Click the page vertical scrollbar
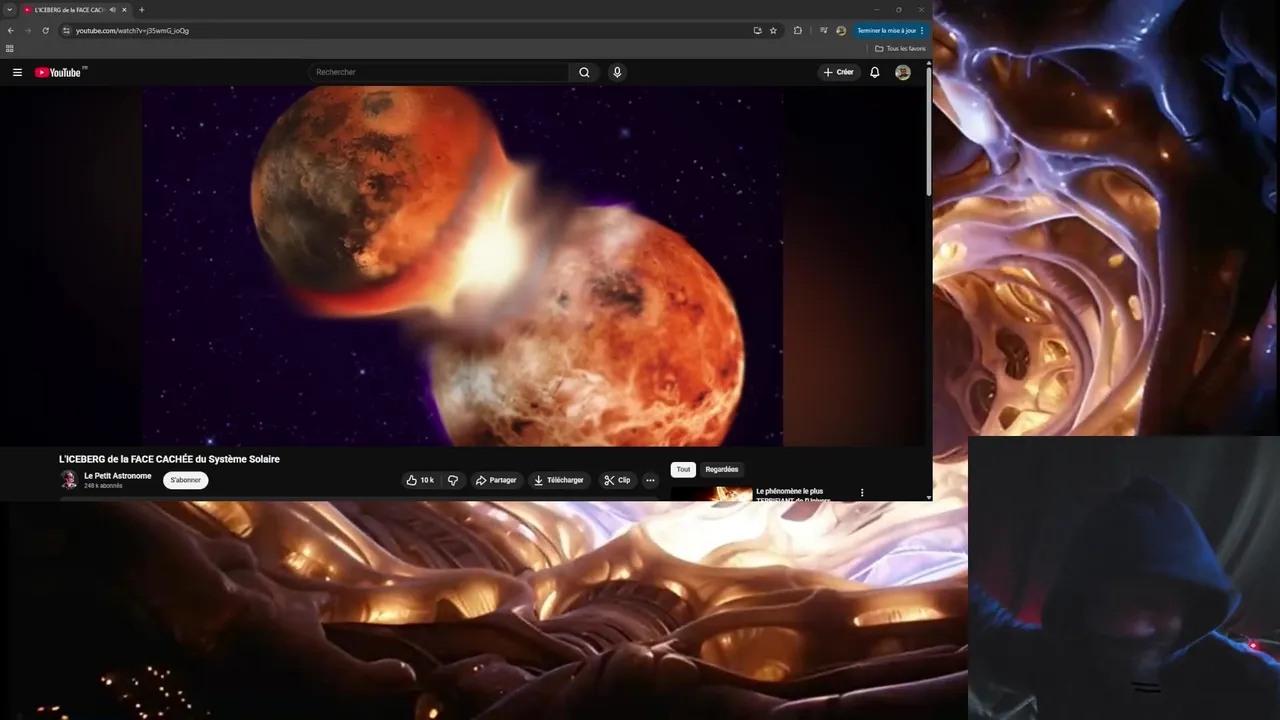Image resolution: width=1280 pixels, height=720 pixels. coord(929,130)
